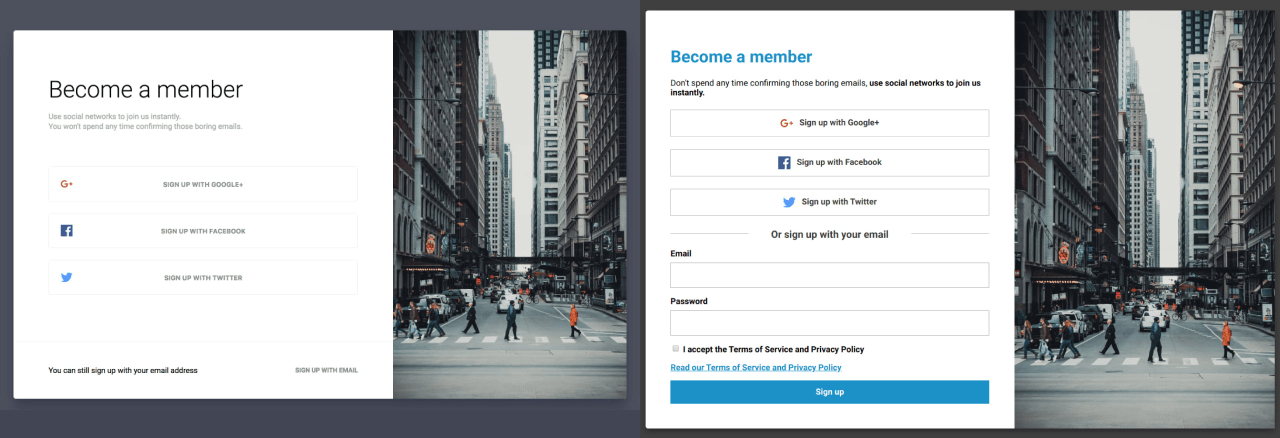Focus the Email input field
Screen dimensions: 1280x438
click(x=829, y=275)
